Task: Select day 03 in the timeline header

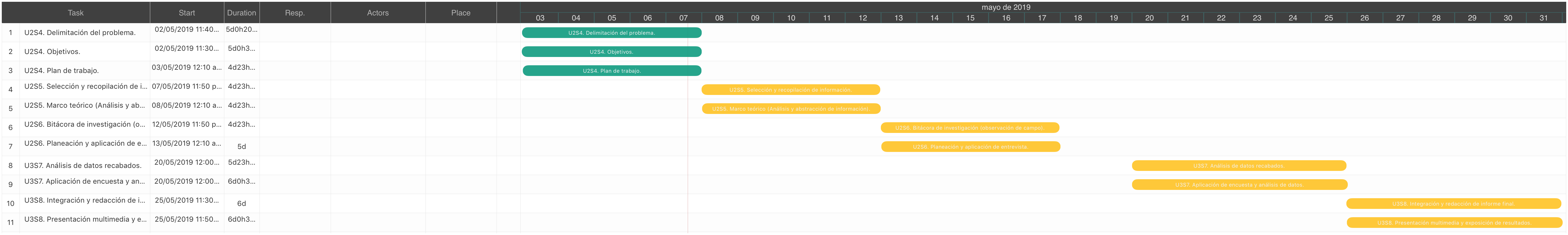Action: coord(540,18)
